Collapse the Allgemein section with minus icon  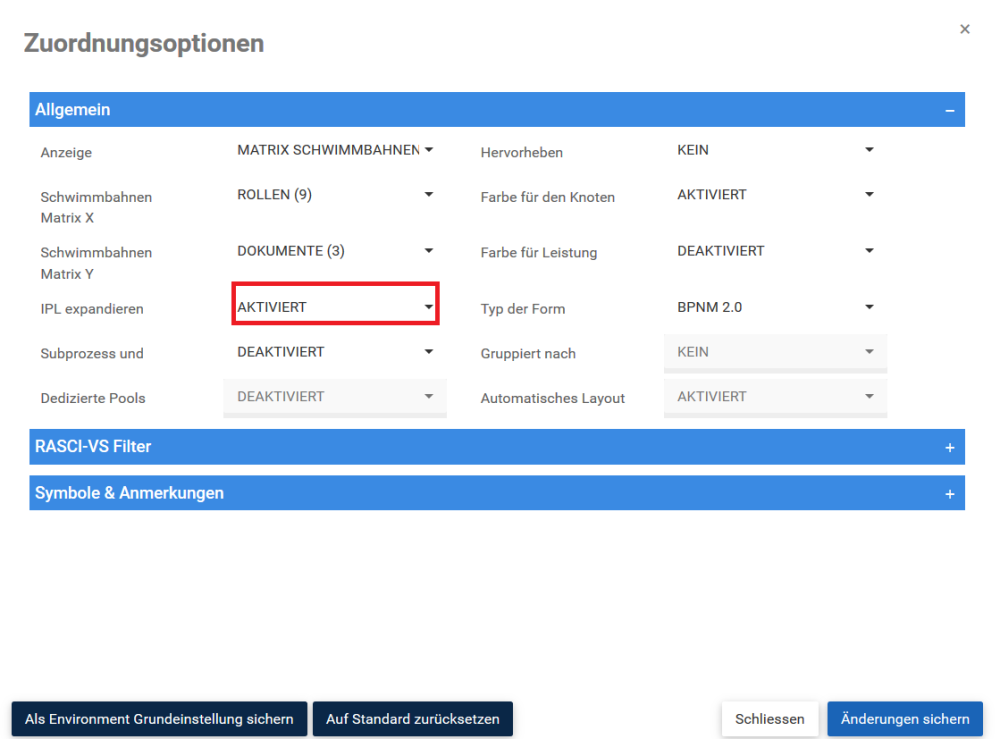point(949,110)
